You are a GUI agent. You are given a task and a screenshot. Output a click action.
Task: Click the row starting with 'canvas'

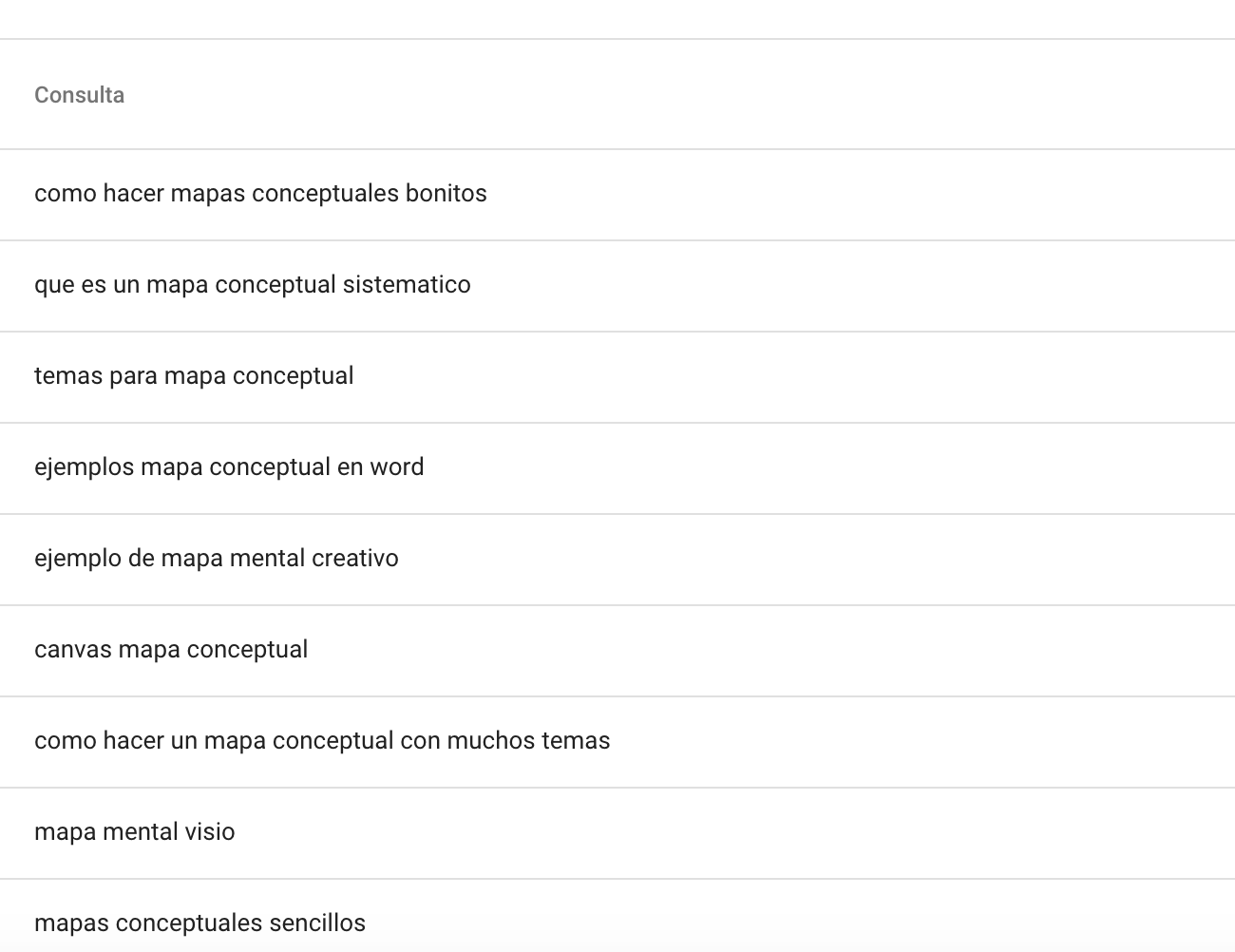617,651
